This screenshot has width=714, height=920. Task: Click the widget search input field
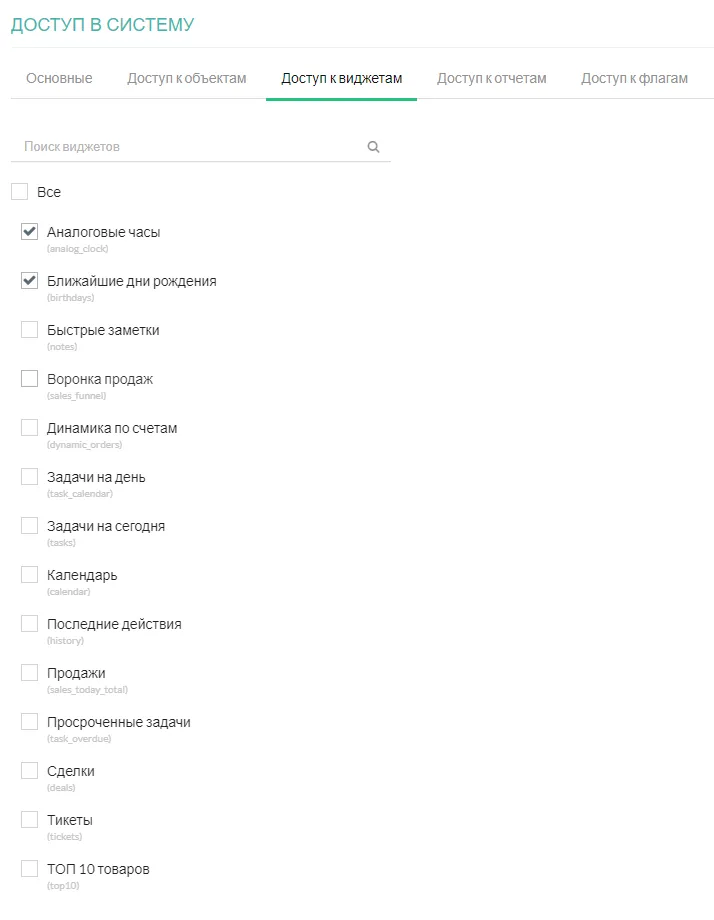[x=190, y=147]
